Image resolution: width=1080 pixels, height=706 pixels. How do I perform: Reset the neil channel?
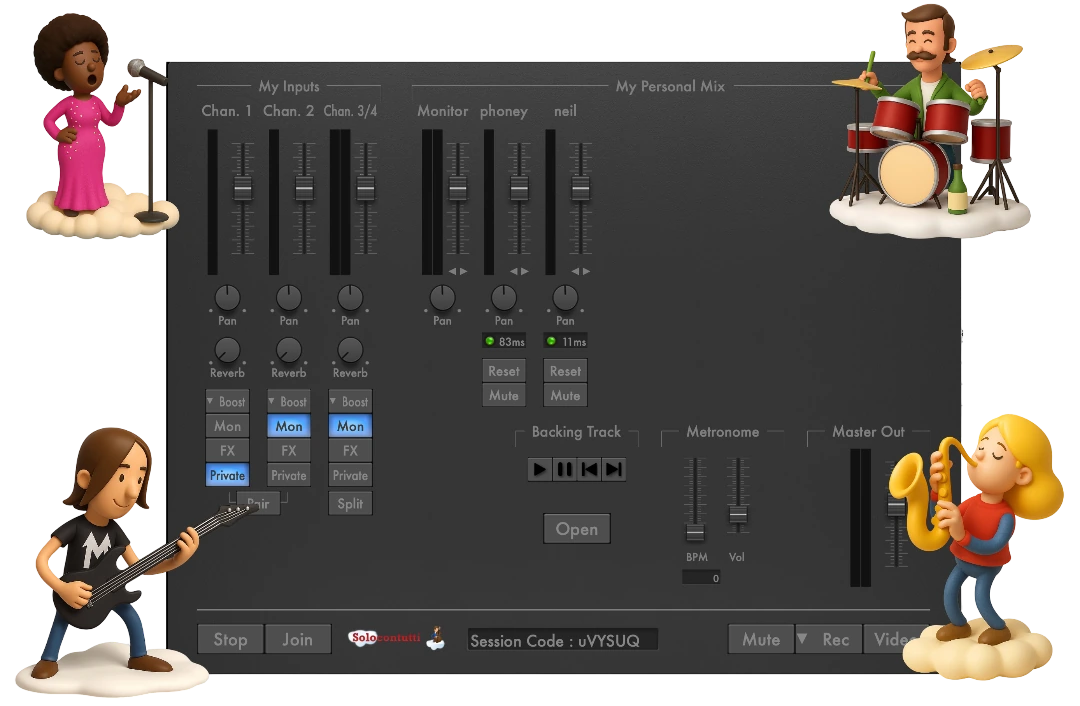(x=565, y=371)
